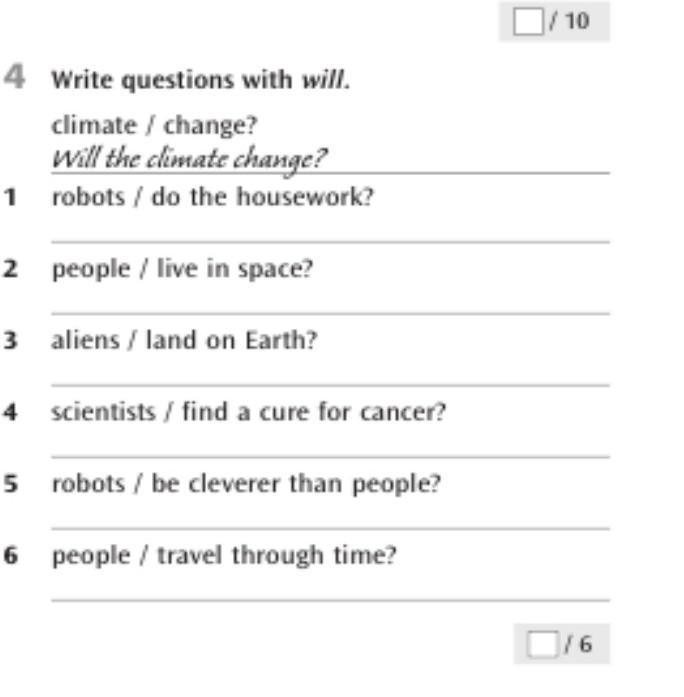Select the prompt 'scientists / find a cure for cancer?'
The image size is (684, 697).
[248, 412]
